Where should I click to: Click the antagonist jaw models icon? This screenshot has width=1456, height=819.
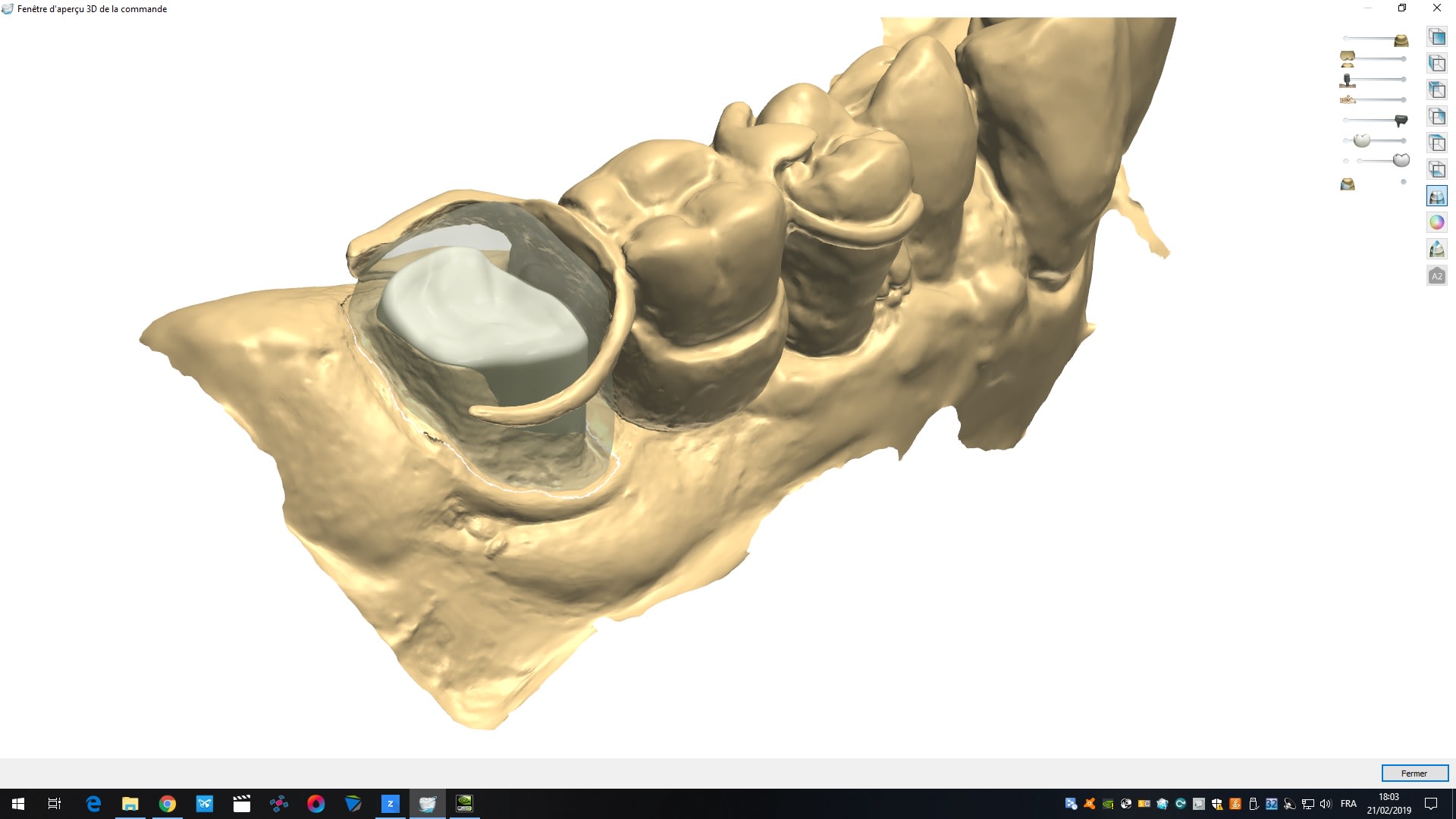point(1348,58)
